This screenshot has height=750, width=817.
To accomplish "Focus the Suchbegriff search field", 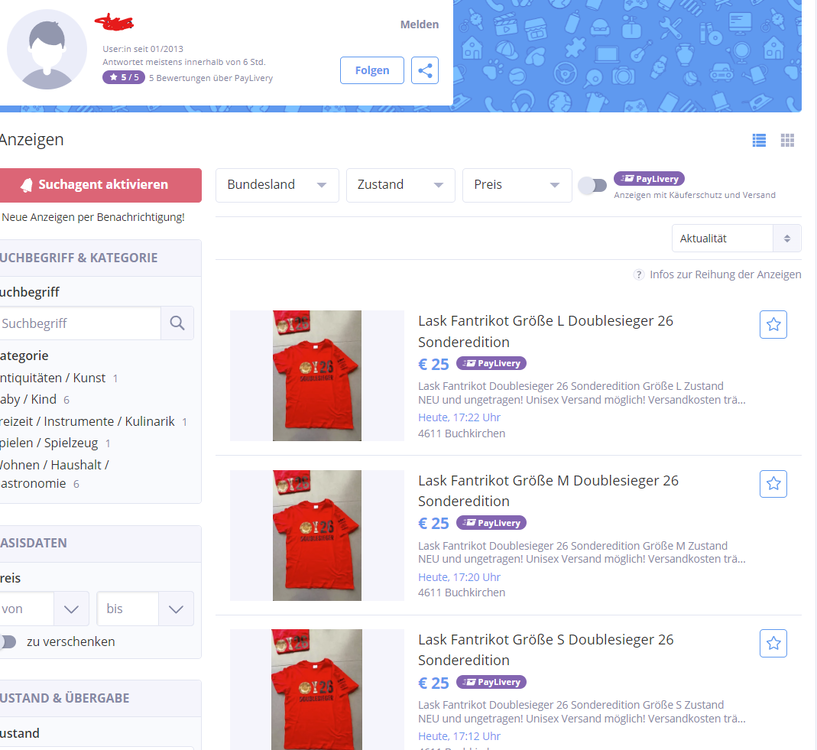I will click(x=80, y=323).
